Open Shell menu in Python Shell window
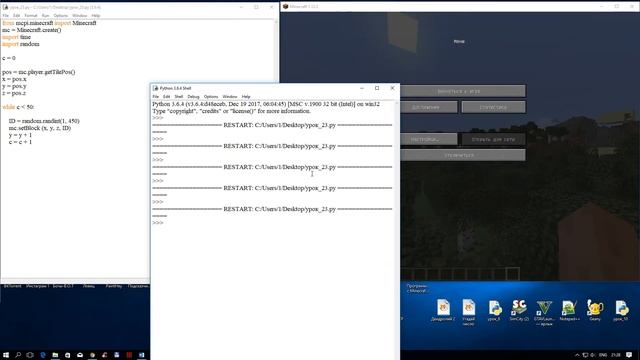 point(179,97)
